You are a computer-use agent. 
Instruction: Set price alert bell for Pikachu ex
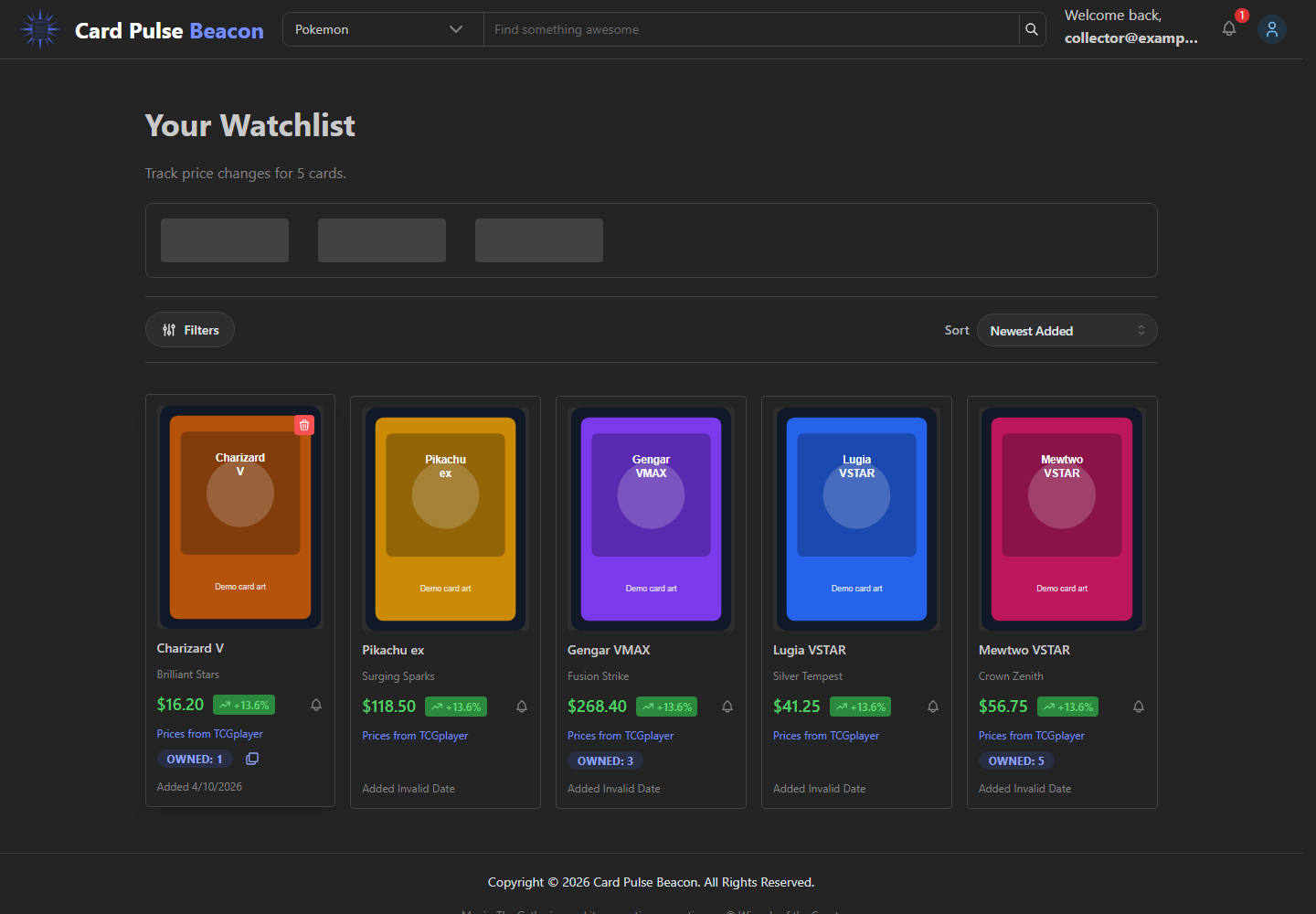click(522, 707)
